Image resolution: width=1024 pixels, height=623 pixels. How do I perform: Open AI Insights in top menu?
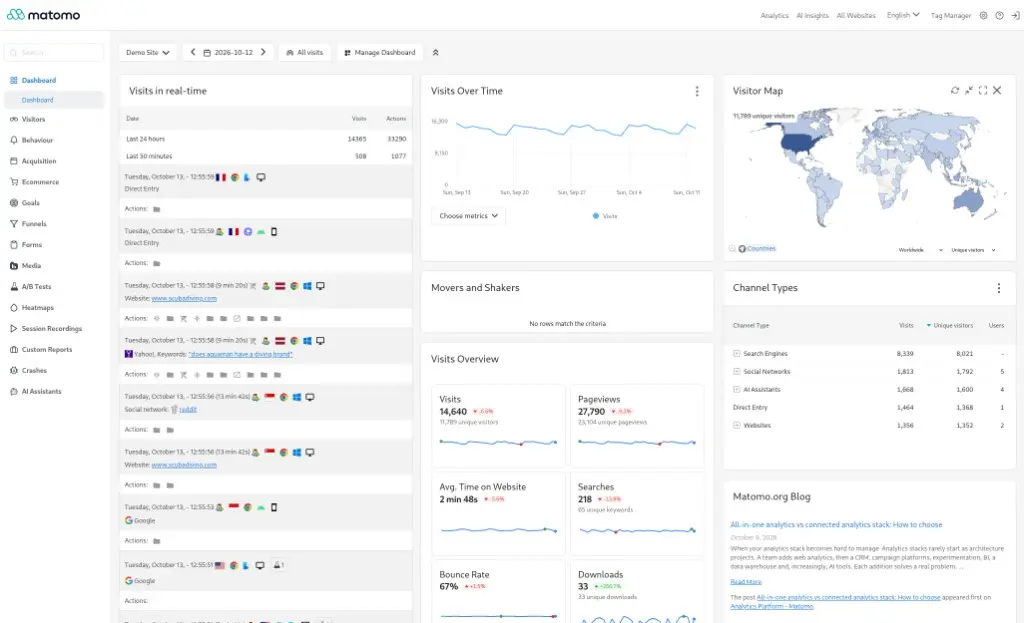click(812, 15)
